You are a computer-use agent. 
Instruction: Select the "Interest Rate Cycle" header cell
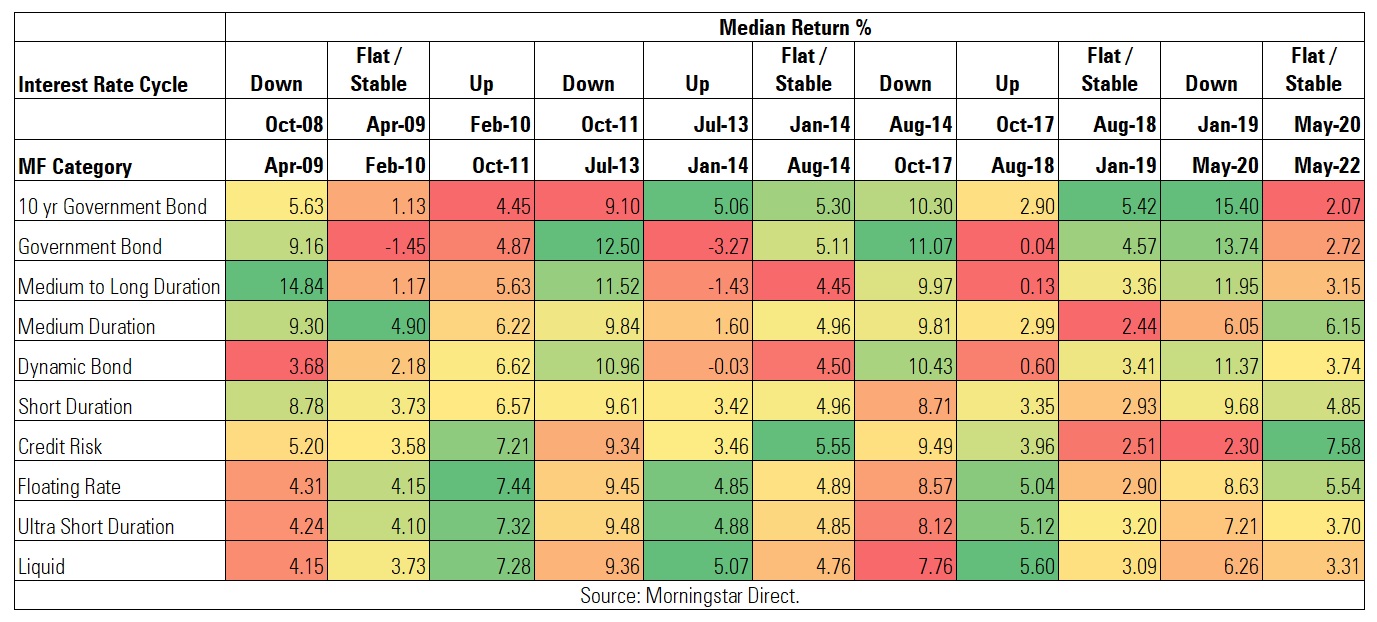click(x=103, y=84)
